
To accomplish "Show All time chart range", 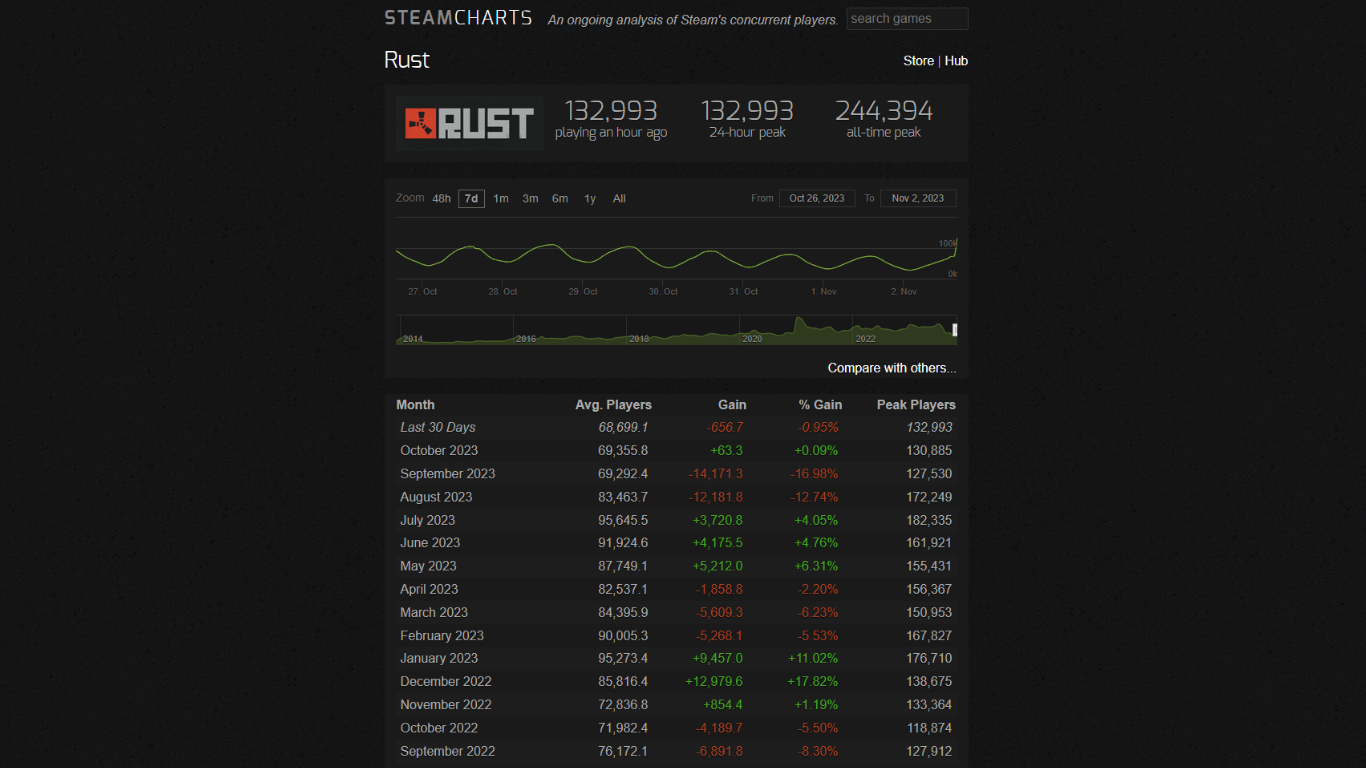I will [619, 199].
